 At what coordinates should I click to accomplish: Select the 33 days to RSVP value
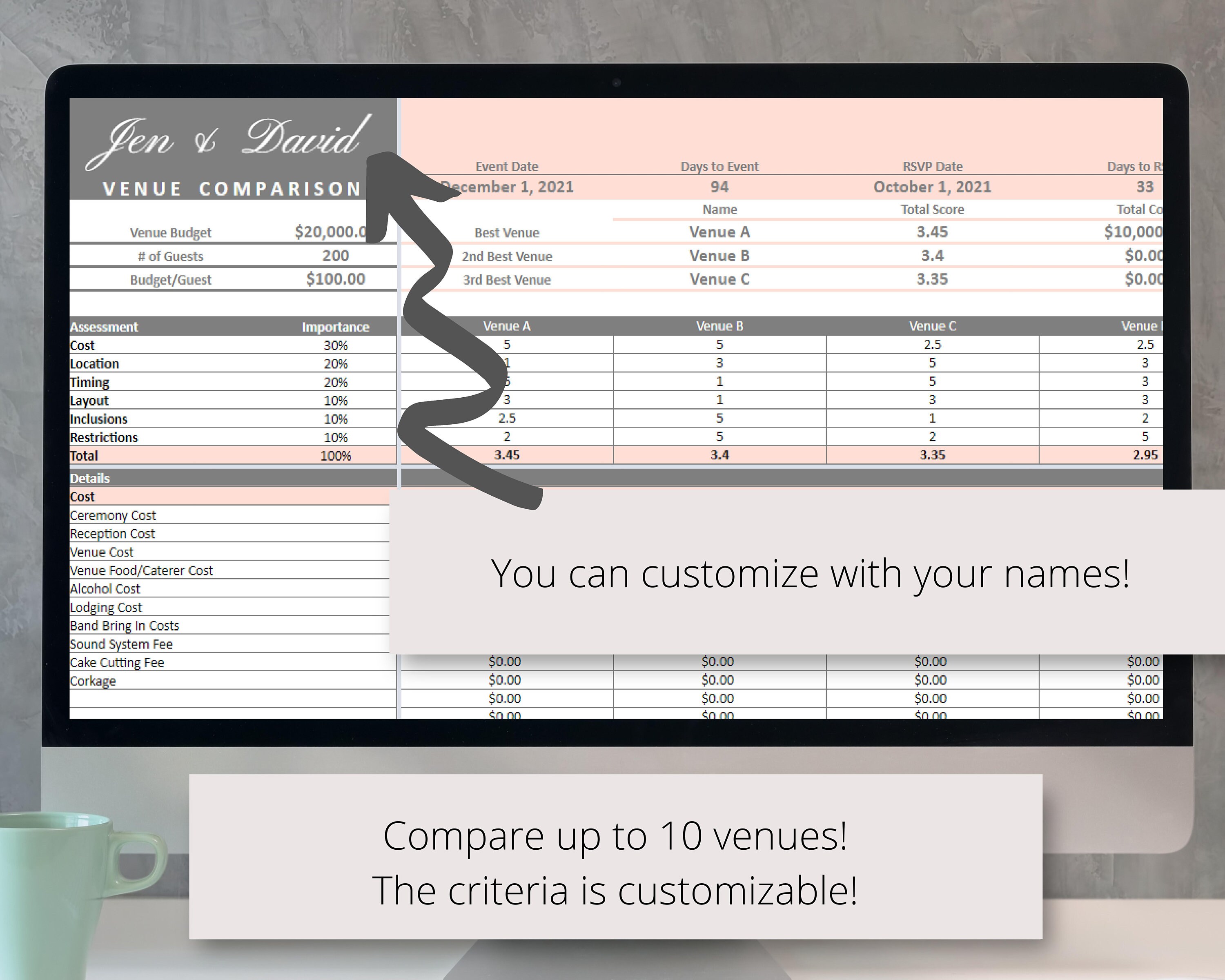click(x=1145, y=187)
